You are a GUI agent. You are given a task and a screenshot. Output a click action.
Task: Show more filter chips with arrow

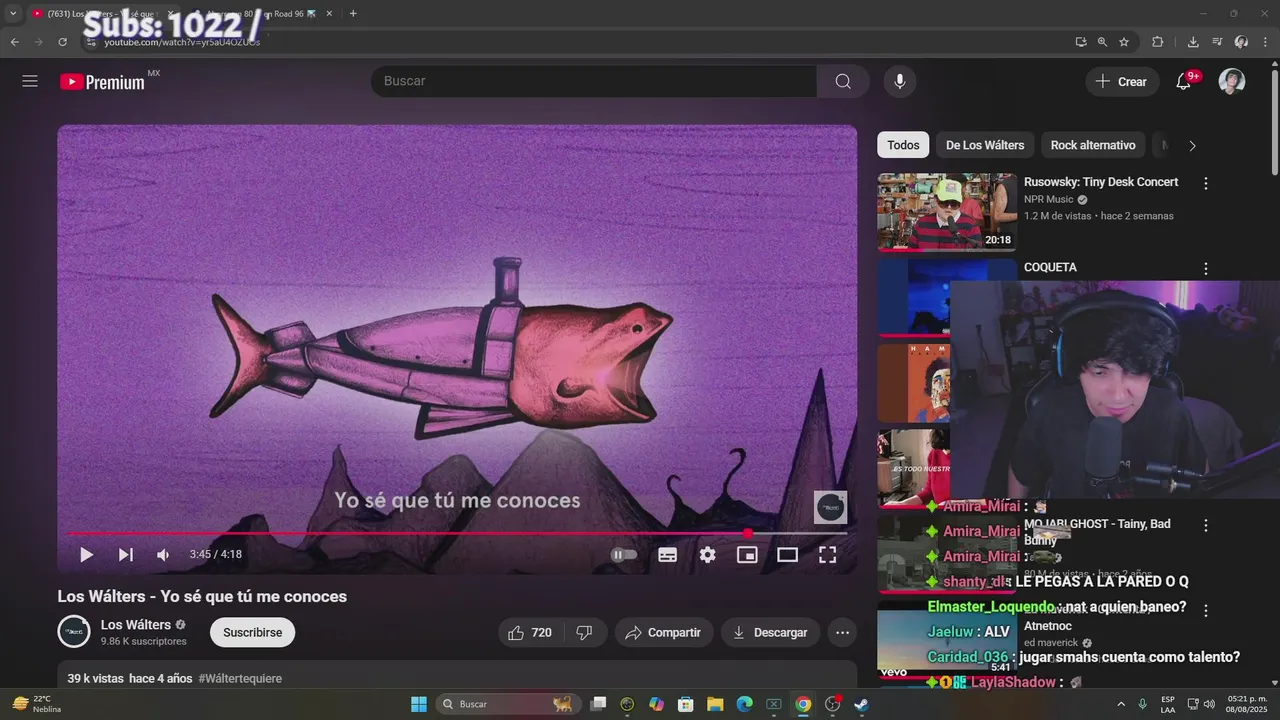(1192, 145)
